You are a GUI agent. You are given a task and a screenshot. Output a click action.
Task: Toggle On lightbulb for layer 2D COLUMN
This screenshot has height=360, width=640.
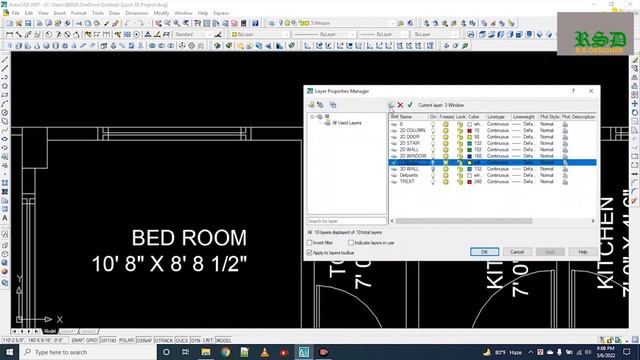tap(433, 131)
